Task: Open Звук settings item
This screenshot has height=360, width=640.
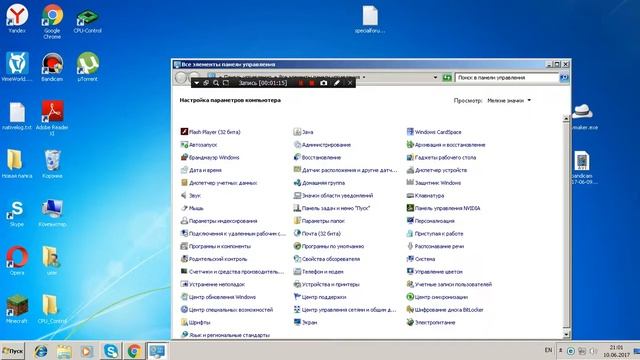Action: point(191,196)
